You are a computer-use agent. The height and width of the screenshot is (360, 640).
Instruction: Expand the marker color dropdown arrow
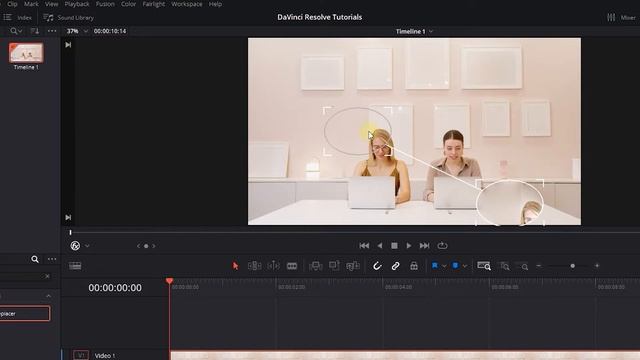click(464, 267)
